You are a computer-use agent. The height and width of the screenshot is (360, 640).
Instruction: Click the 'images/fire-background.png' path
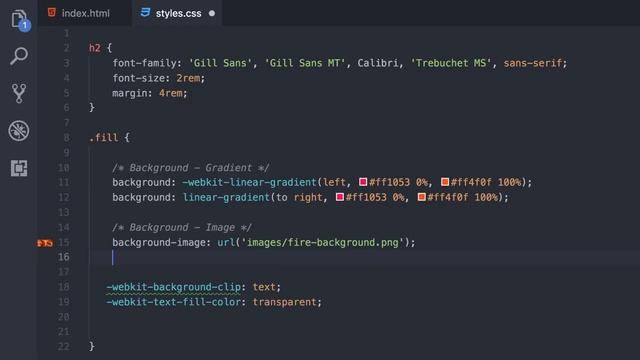click(322, 242)
